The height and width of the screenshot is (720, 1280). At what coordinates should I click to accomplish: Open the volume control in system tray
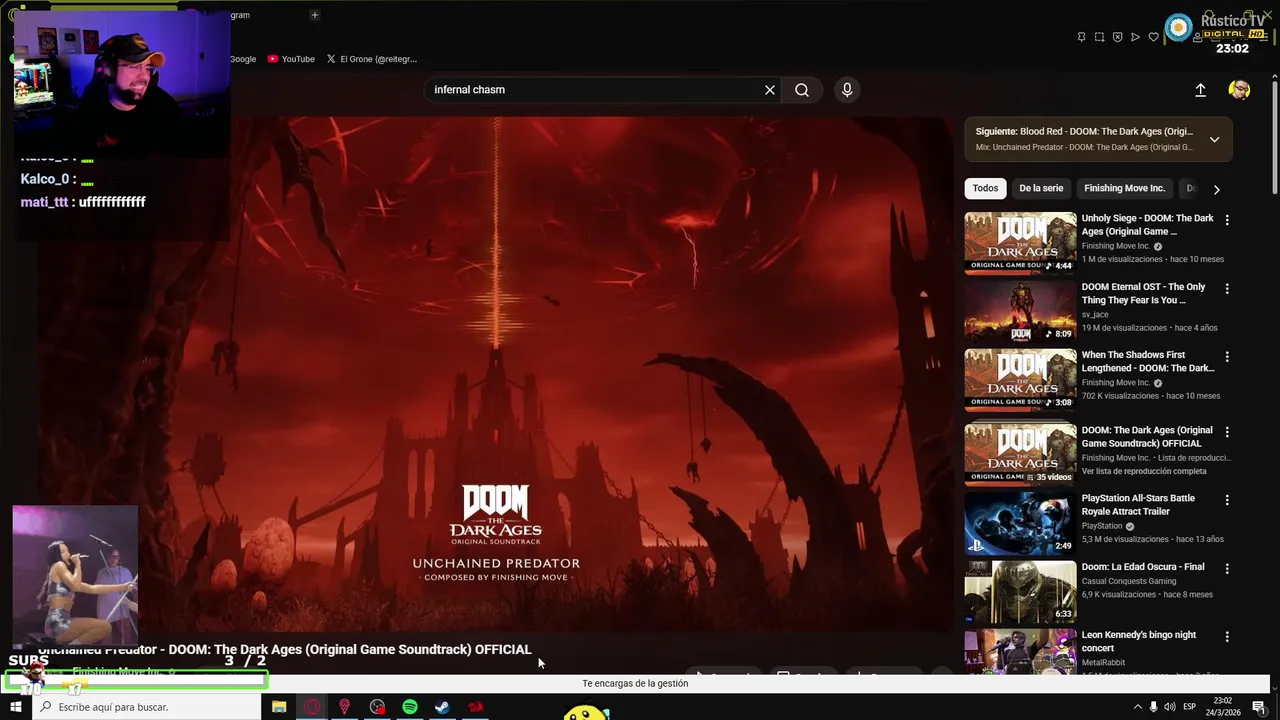pyautogui.click(x=1170, y=707)
